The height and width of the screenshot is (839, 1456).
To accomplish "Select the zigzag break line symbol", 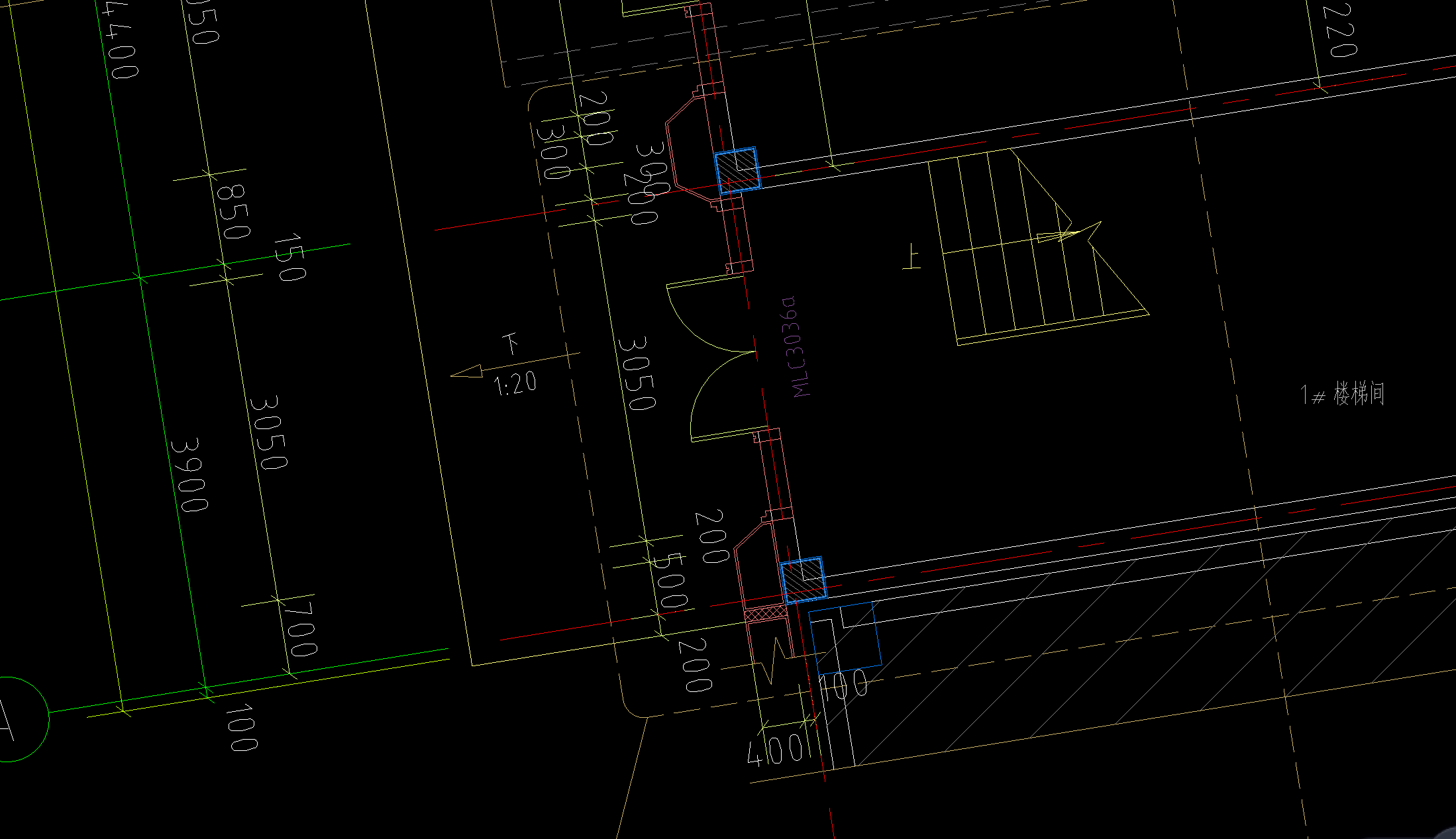I will (775, 660).
